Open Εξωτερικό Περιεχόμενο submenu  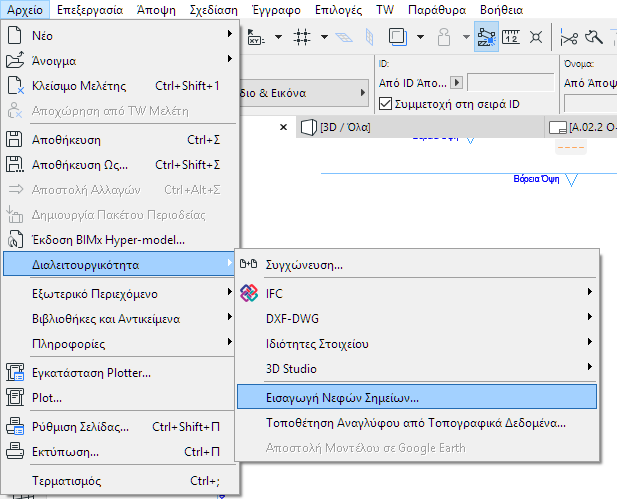[119, 294]
